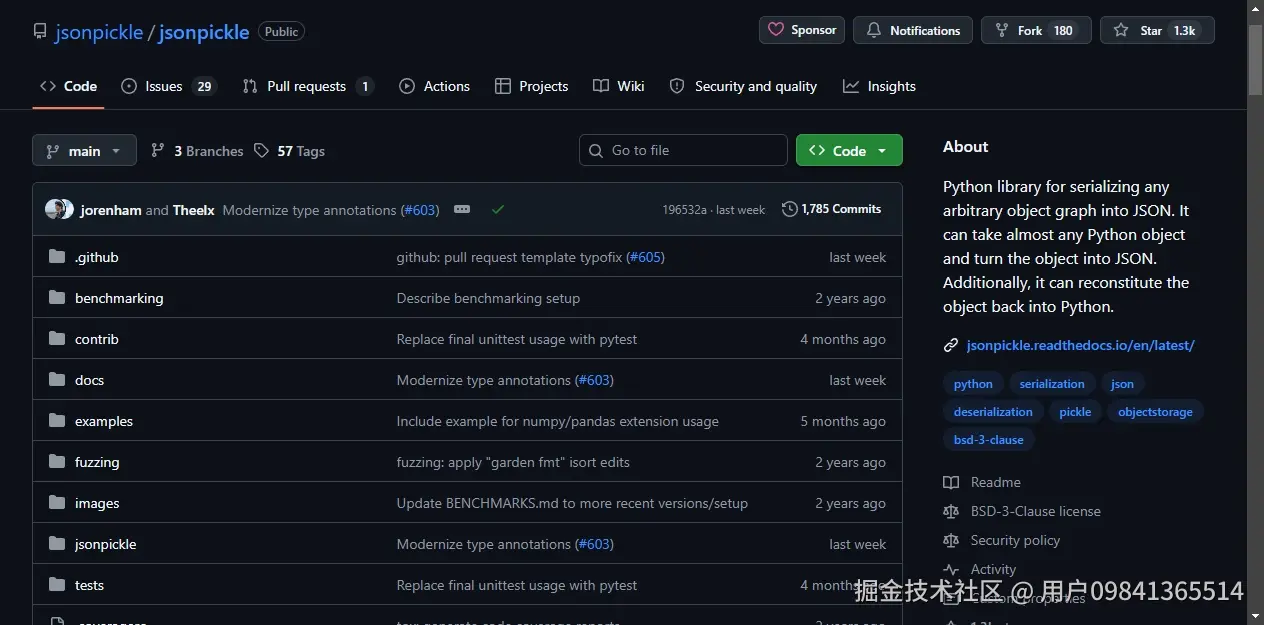Open the Projects tab
Image resolution: width=1264 pixels, height=625 pixels.
(531, 86)
